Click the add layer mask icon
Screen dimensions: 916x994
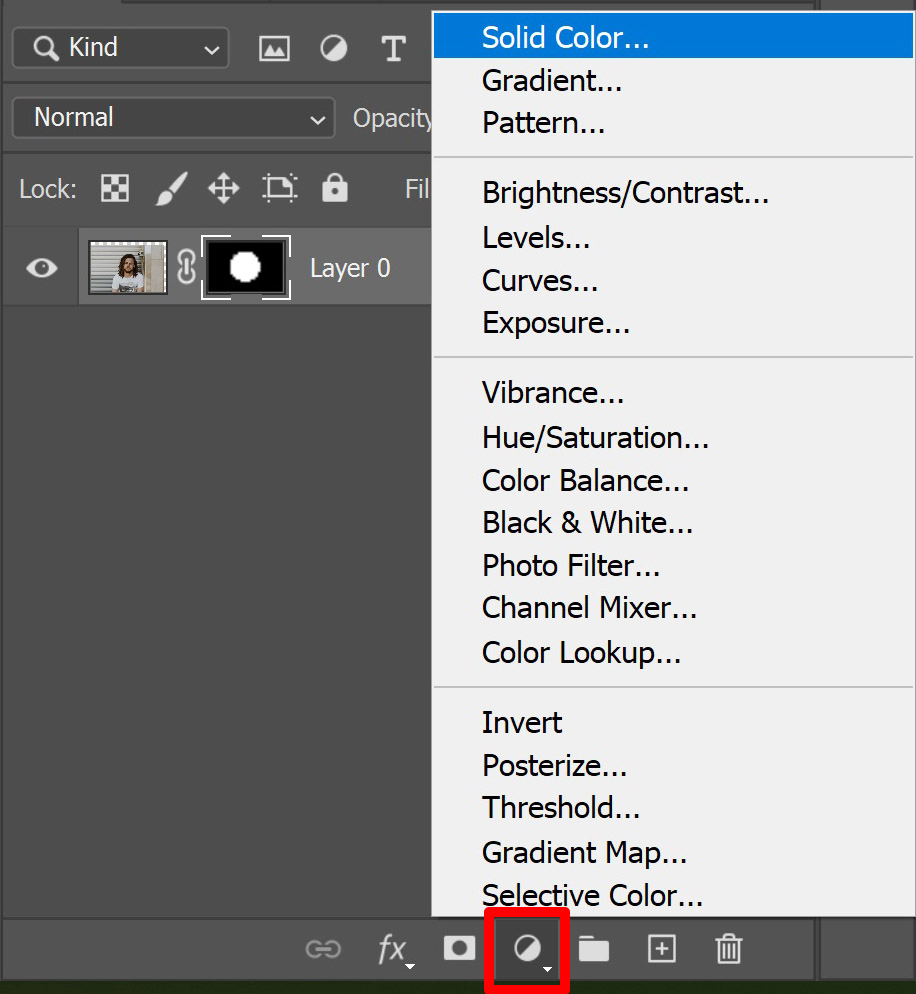pyautogui.click(x=460, y=949)
